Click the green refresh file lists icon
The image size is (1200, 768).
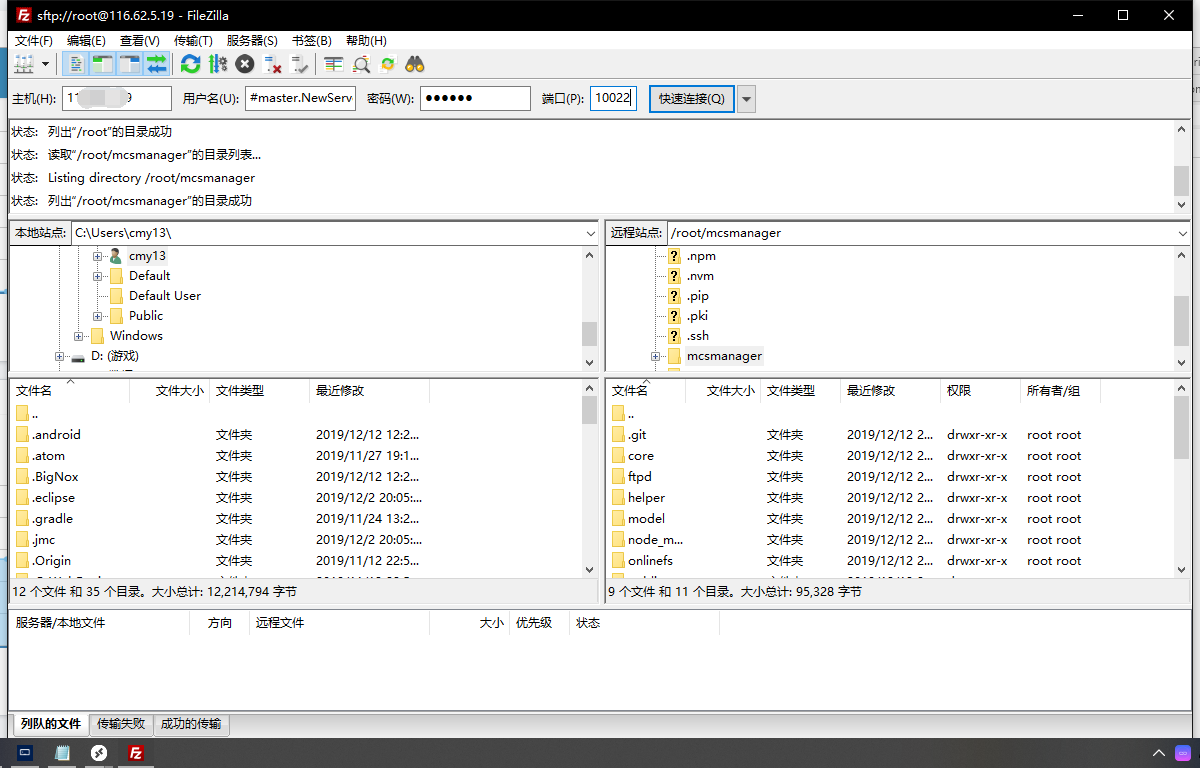[190, 64]
